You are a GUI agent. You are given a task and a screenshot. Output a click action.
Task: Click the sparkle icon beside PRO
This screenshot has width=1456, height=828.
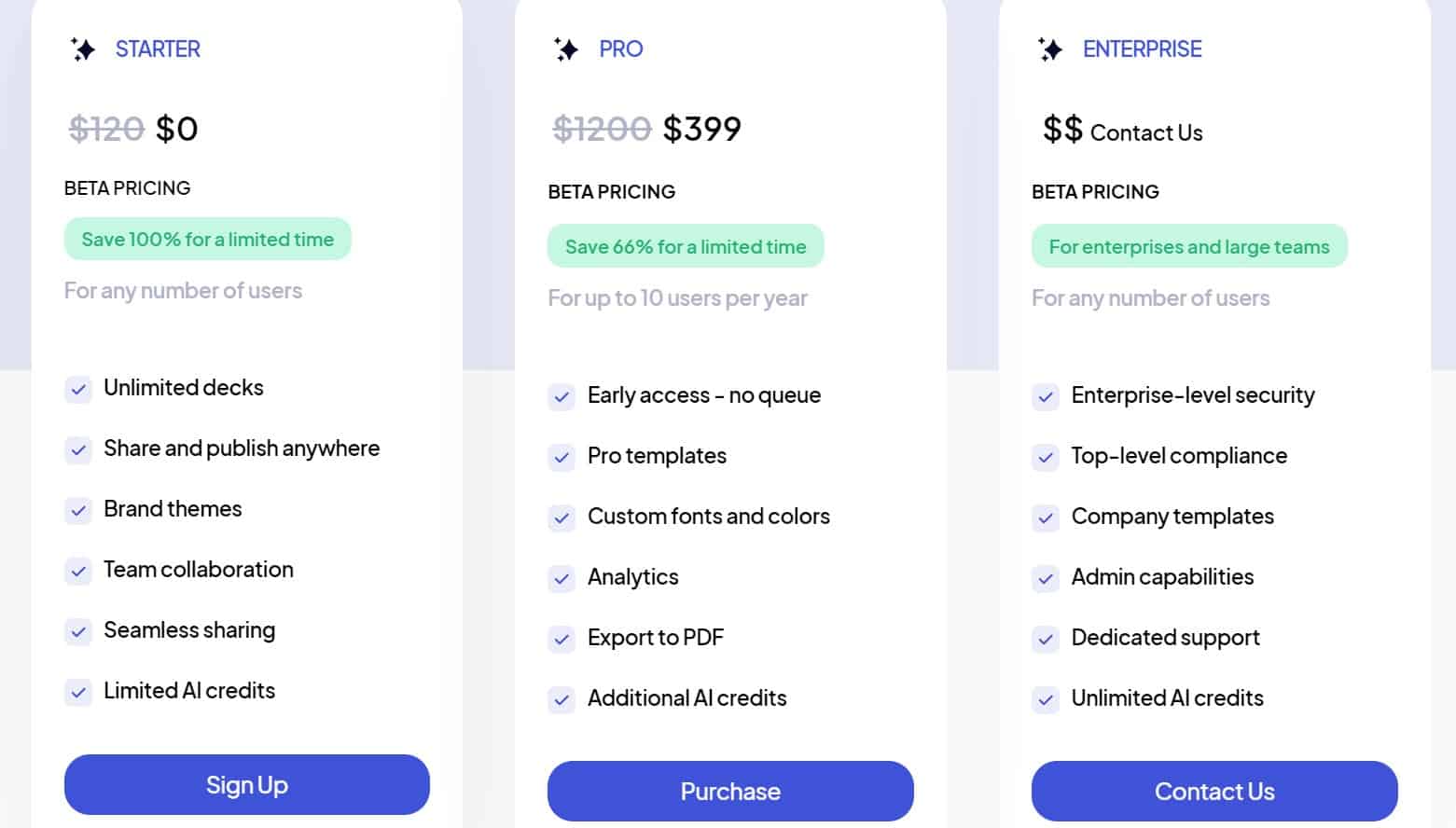pyautogui.click(x=566, y=48)
